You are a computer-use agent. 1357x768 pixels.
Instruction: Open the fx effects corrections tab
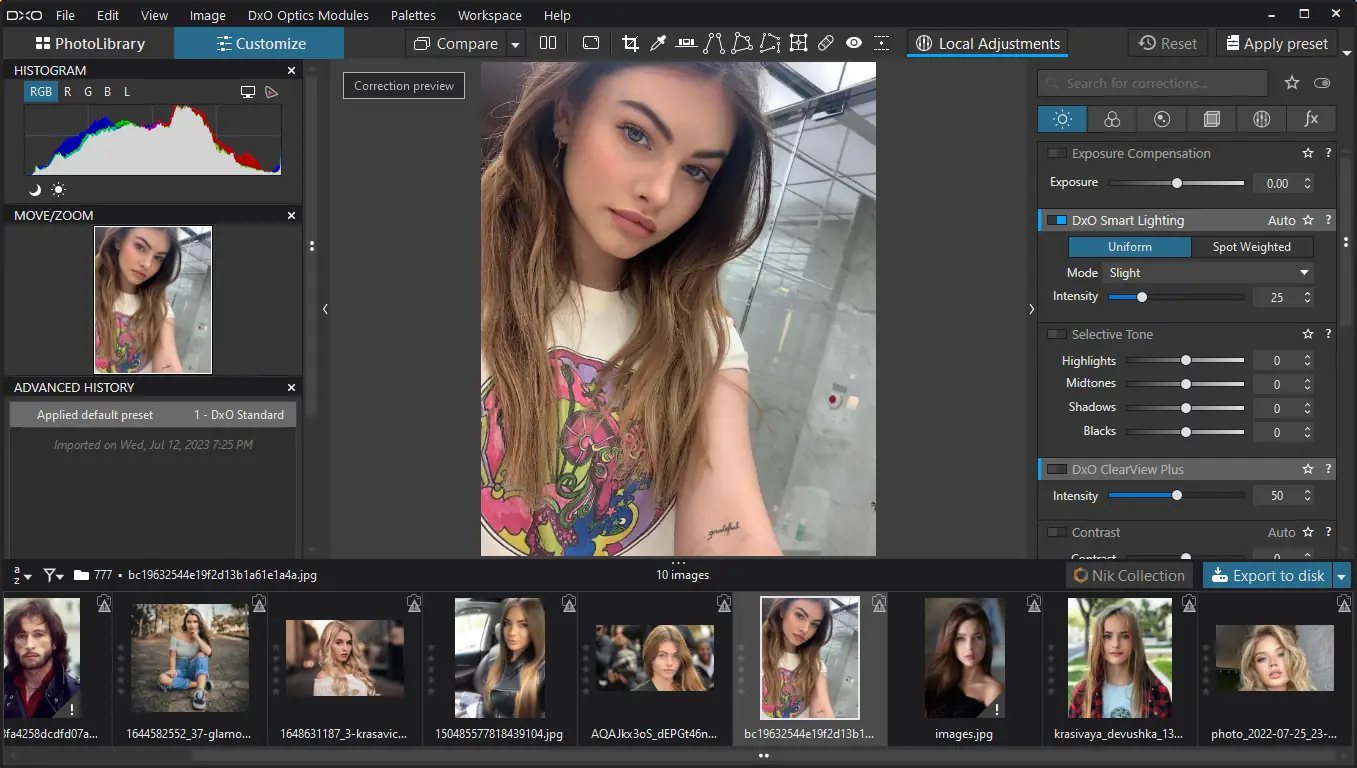point(1311,119)
